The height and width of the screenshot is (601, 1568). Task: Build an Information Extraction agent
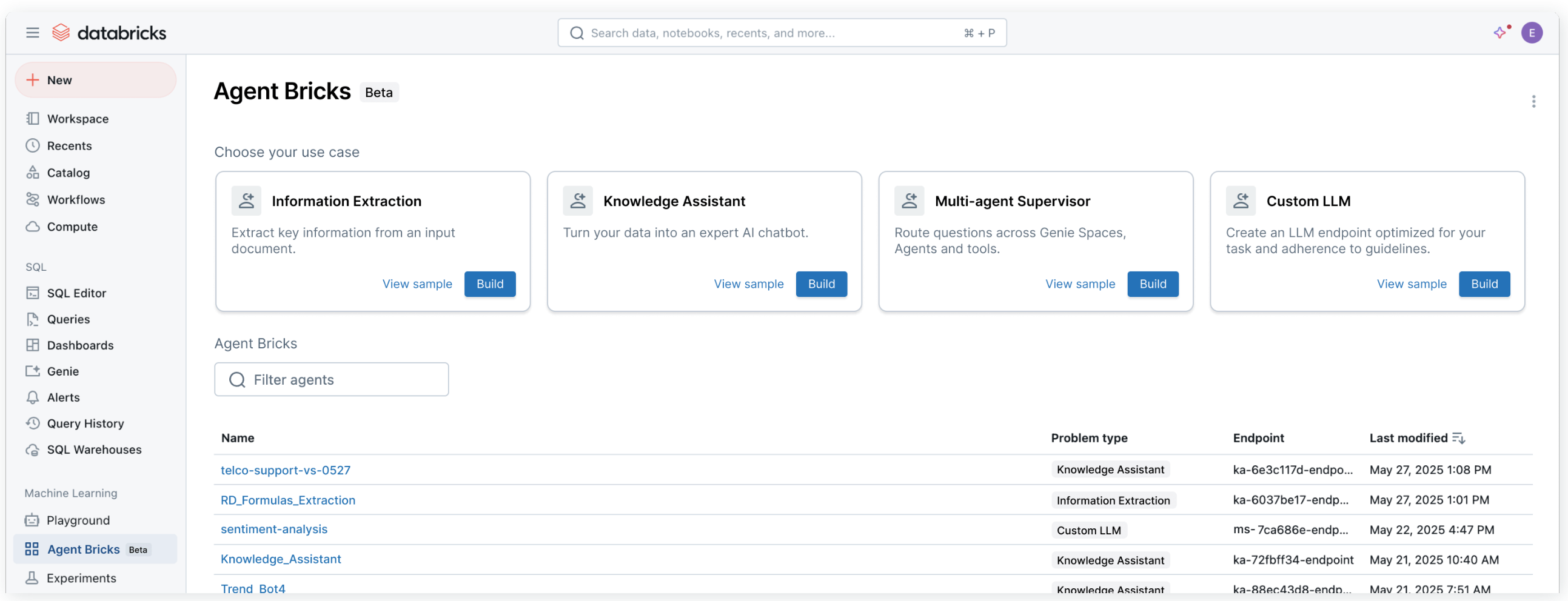tap(490, 284)
